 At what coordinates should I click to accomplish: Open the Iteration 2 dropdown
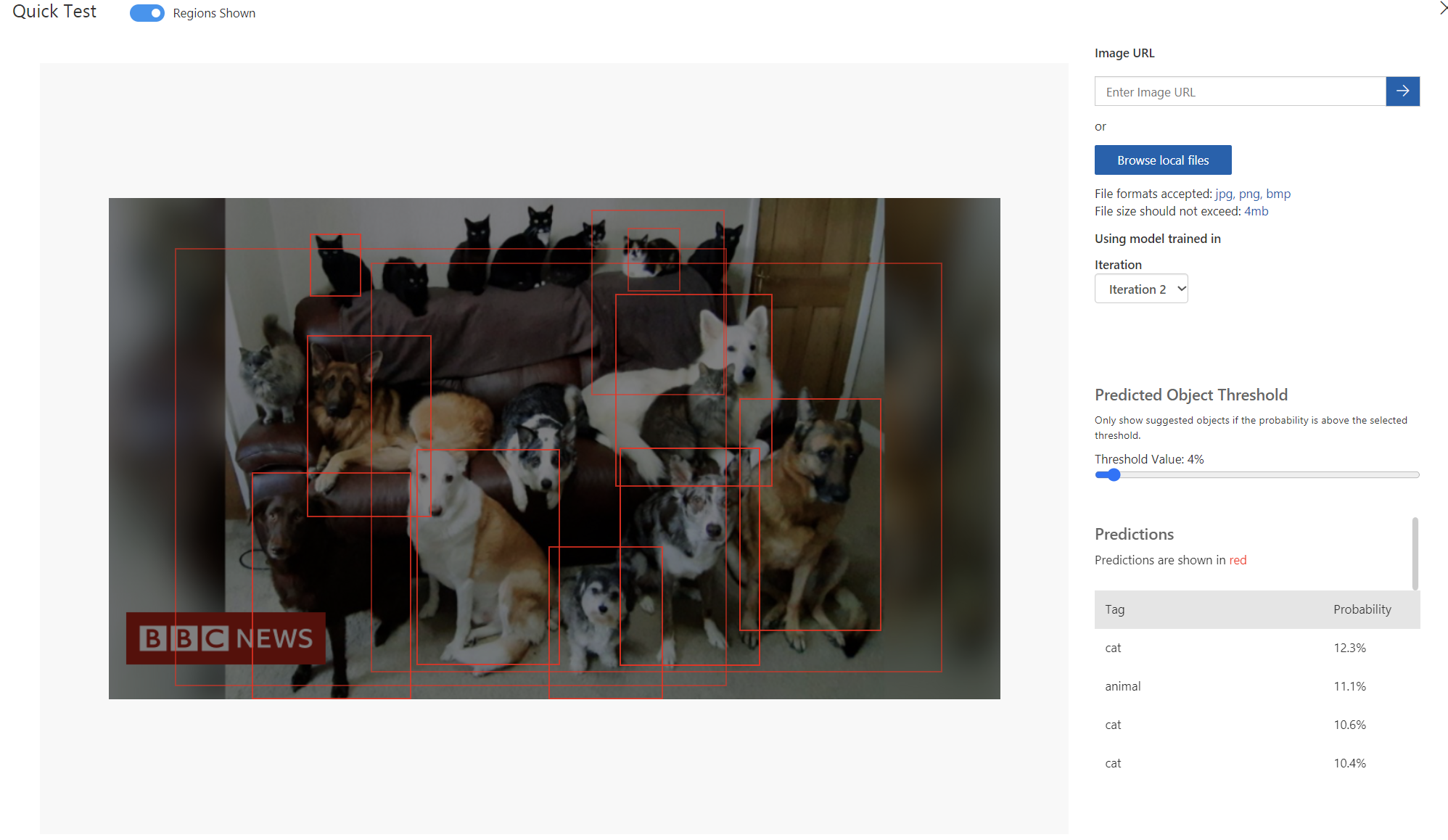1140,289
